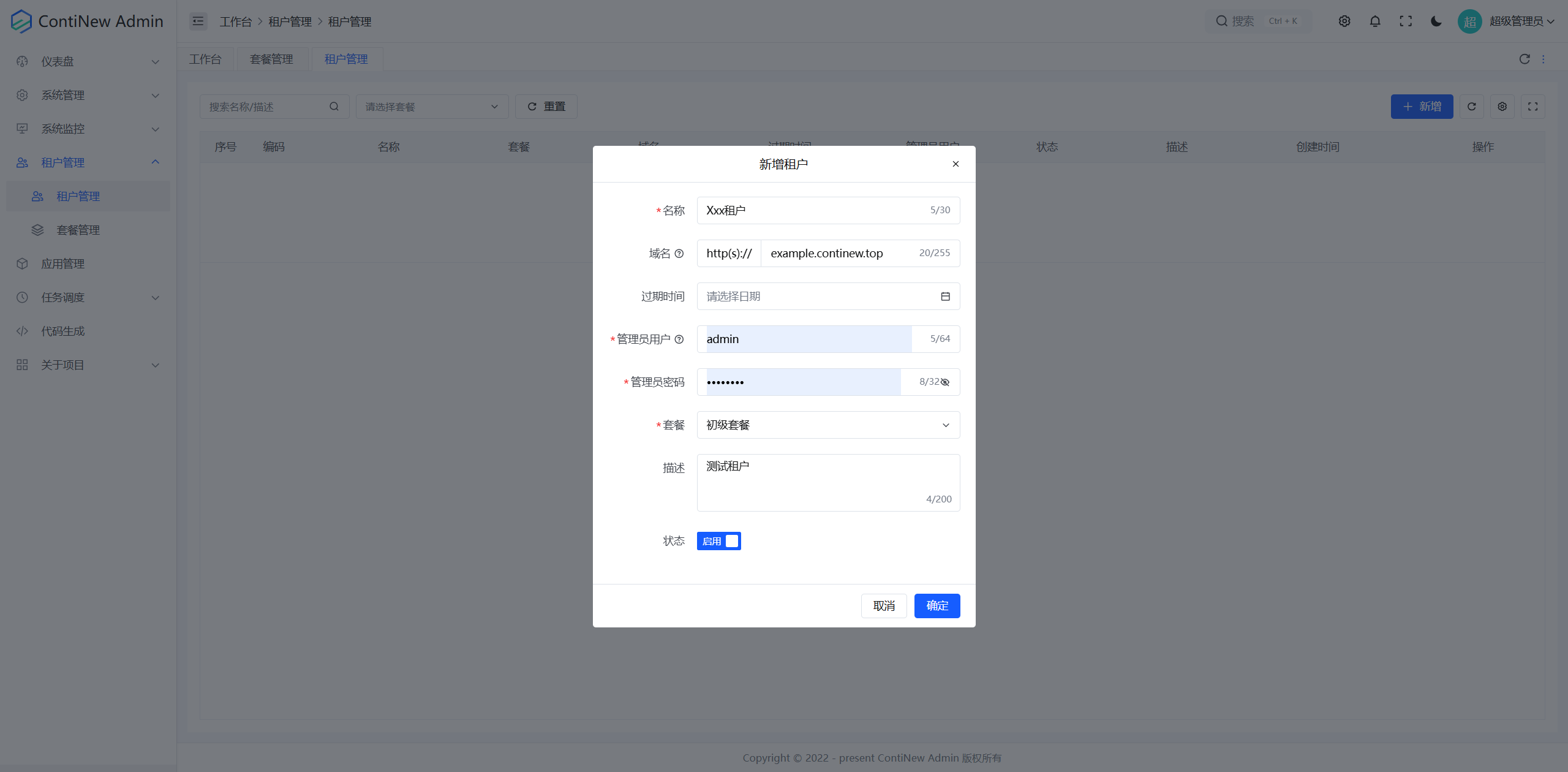Open tab bar more options dots
The image size is (1568, 772).
click(1543, 59)
